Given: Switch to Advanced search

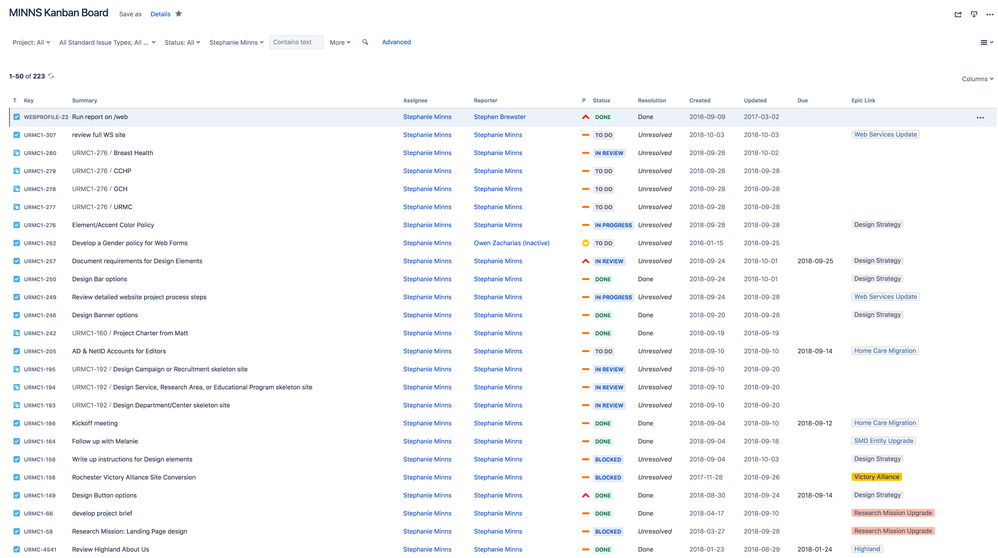Looking at the screenshot, I should [x=397, y=42].
